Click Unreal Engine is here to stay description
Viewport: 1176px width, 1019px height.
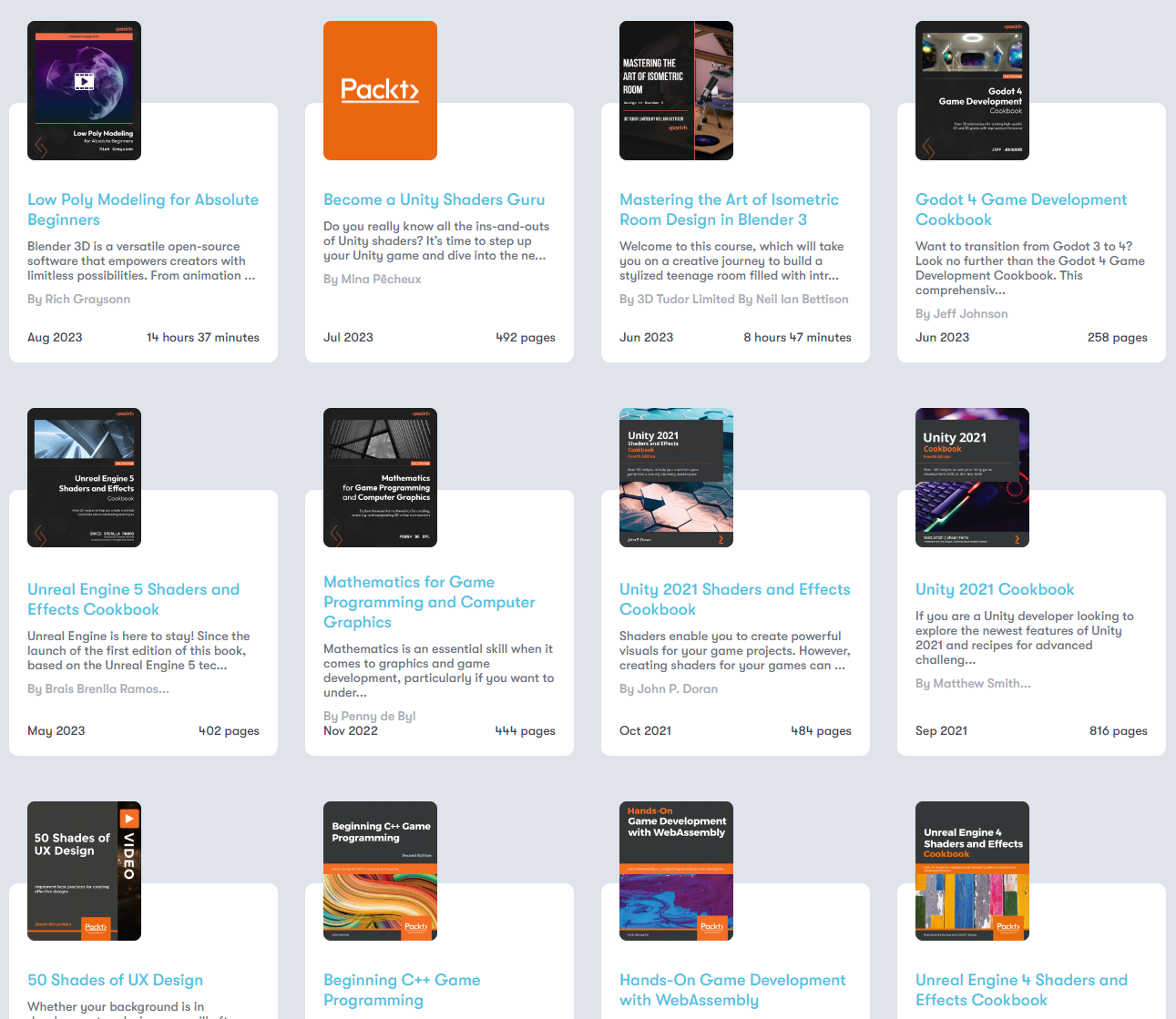tap(138, 650)
